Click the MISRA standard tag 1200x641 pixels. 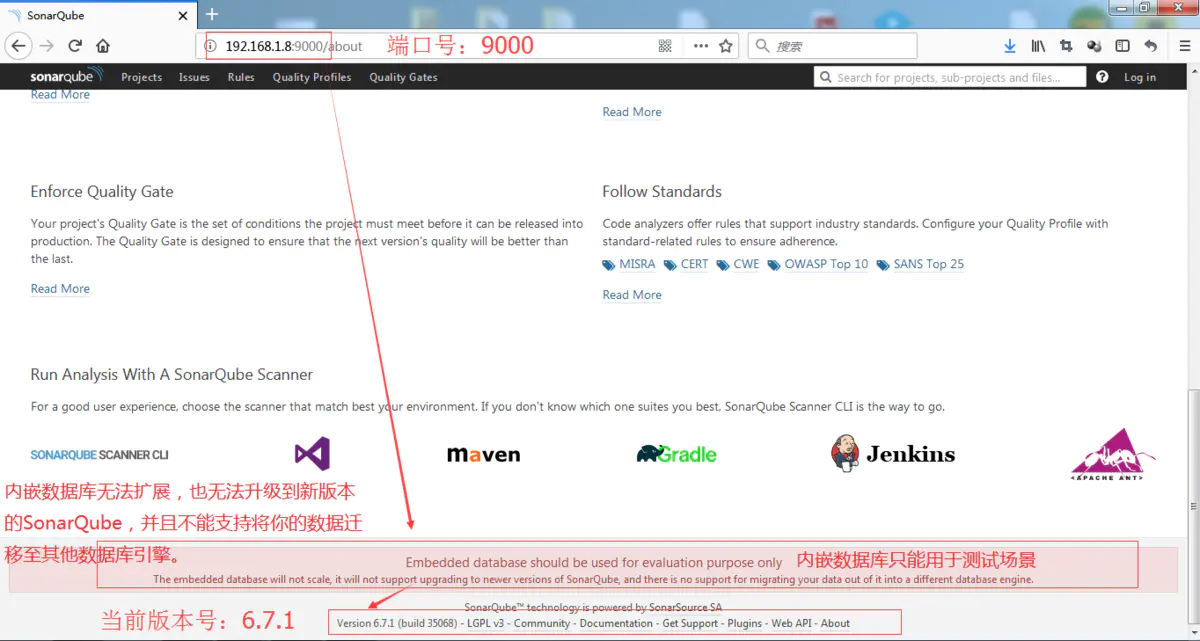pyautogui.click(x=637, y=264)
